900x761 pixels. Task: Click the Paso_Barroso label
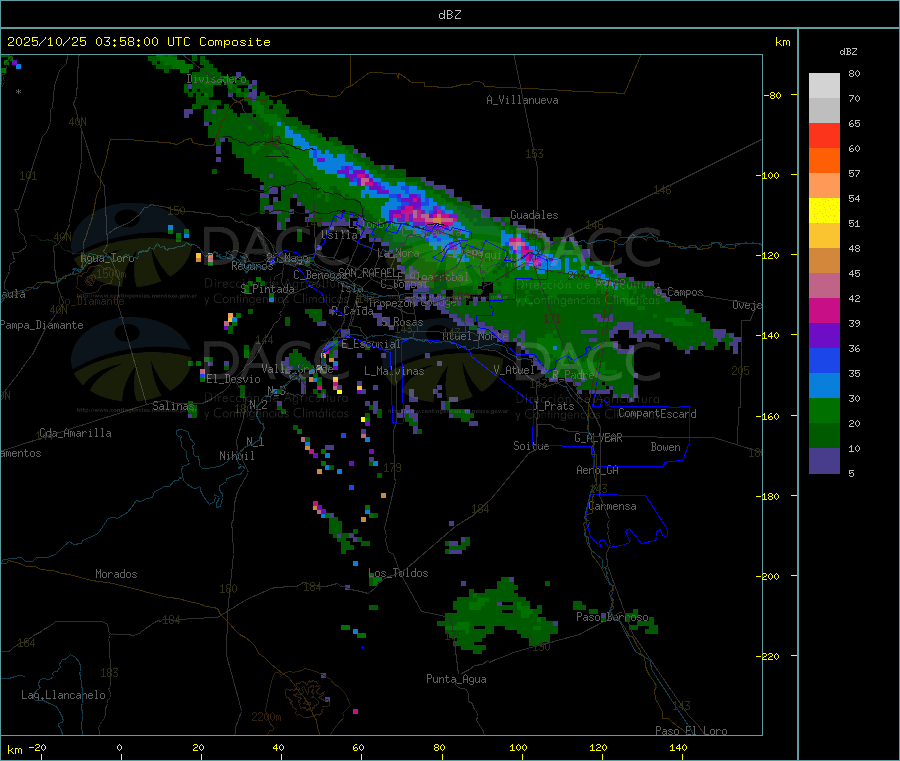tap(612, 617)
